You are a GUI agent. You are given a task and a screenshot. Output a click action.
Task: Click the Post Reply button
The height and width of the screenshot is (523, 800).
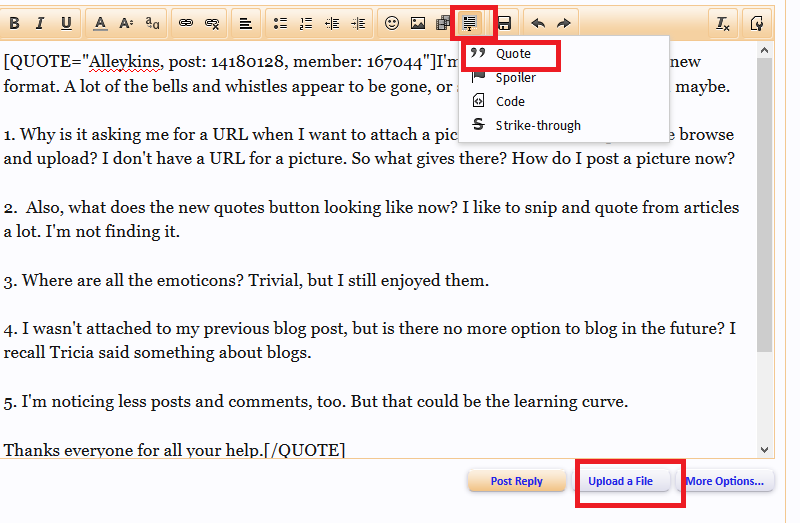pos(516,481)
